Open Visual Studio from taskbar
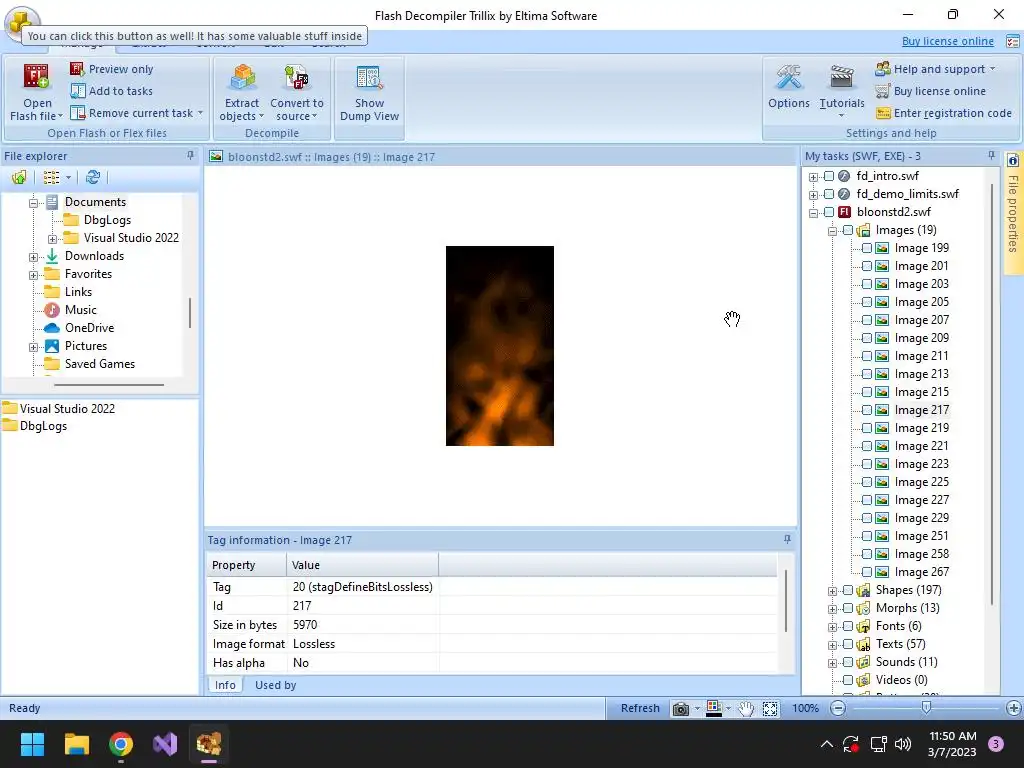Image resolution: width=1024 pixels, height=768 pixels. (x=165, y=744)
